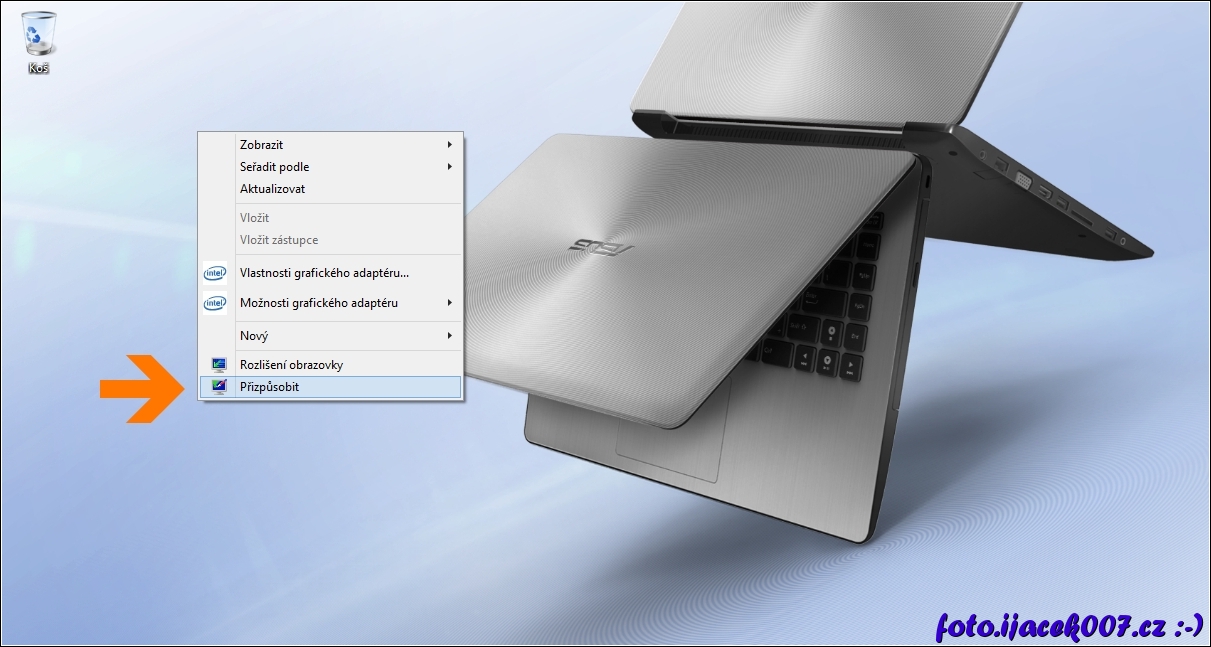This screenshot has width=1211, height=647.
Task: Click Aktualizovat to refresh desktop
Action: pyautogui.click(x=272, y=189)
